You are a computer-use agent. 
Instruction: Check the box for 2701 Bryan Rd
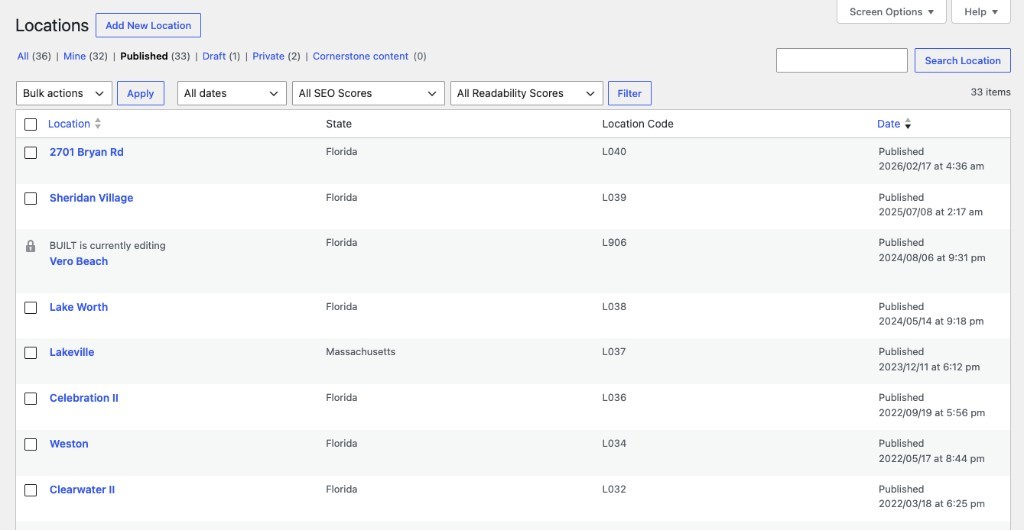click(x=31, y=153)
